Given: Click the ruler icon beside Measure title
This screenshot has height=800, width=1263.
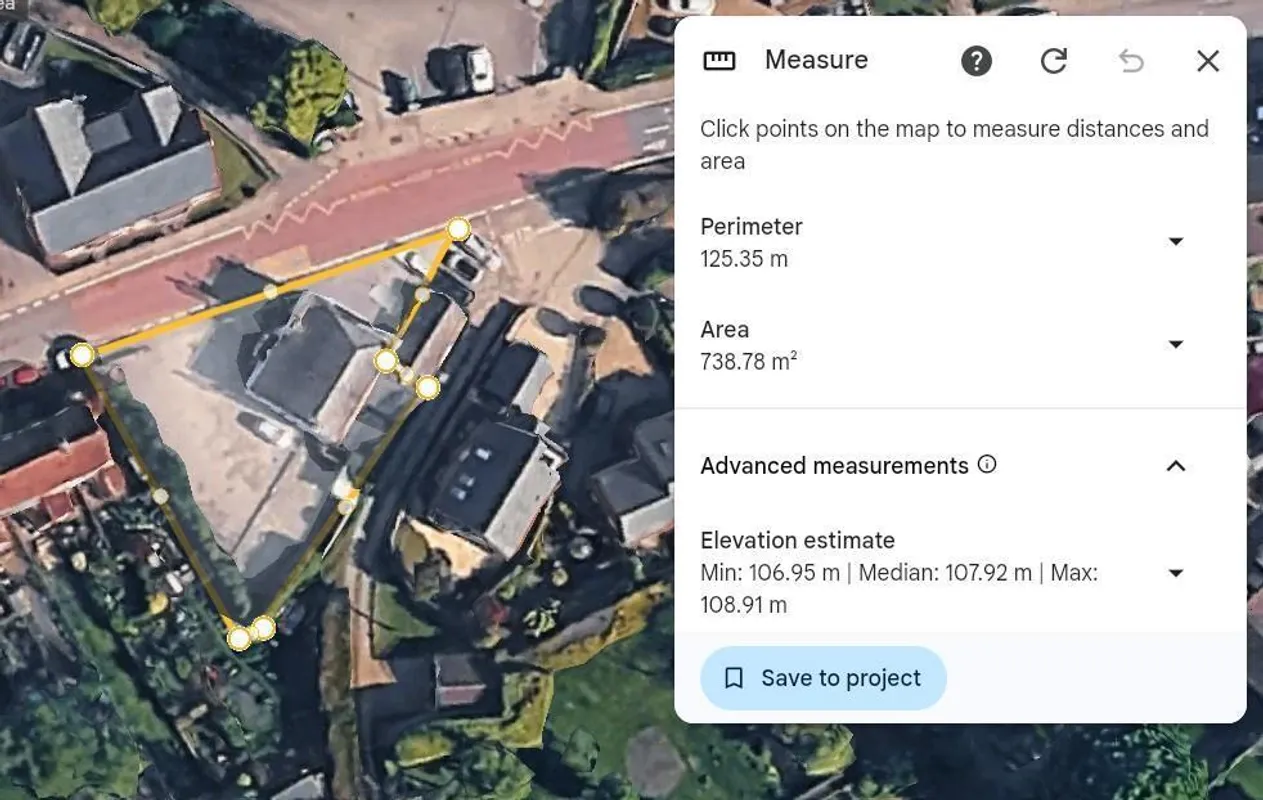Looking at the screenshot, I should (x=719, y=61).
